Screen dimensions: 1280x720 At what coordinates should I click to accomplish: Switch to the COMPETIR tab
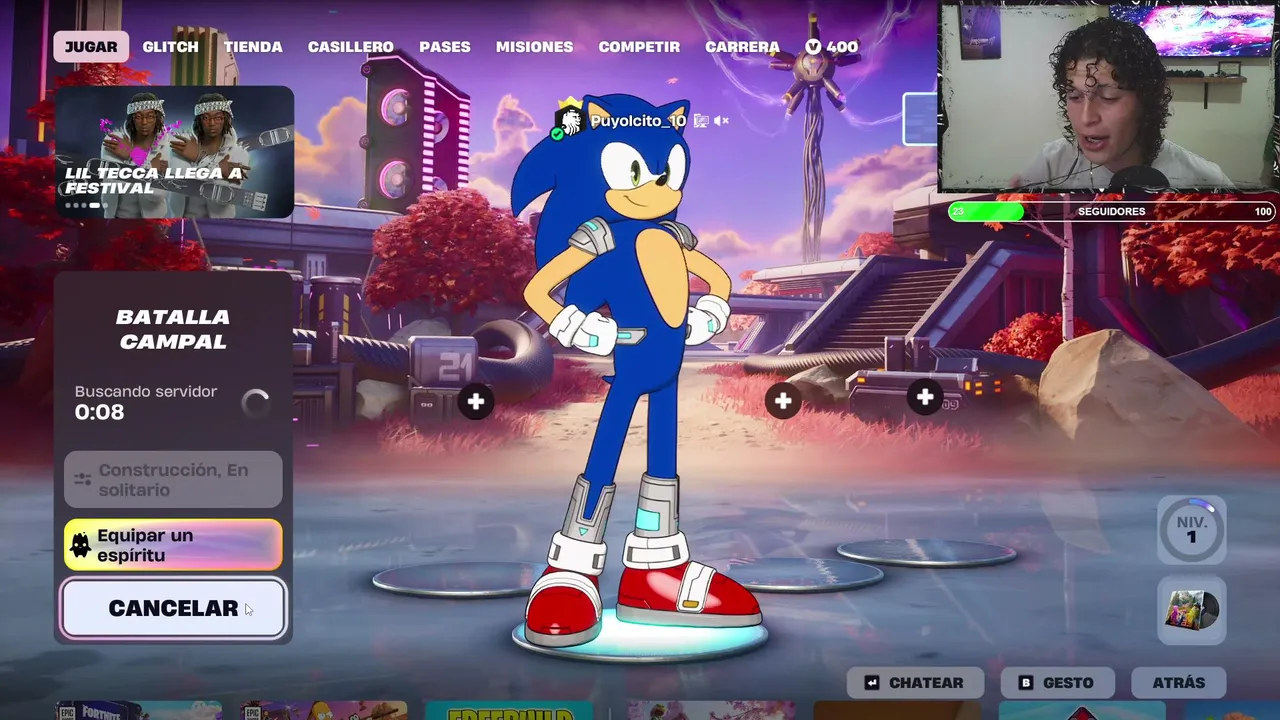click(x=639, y=46)
